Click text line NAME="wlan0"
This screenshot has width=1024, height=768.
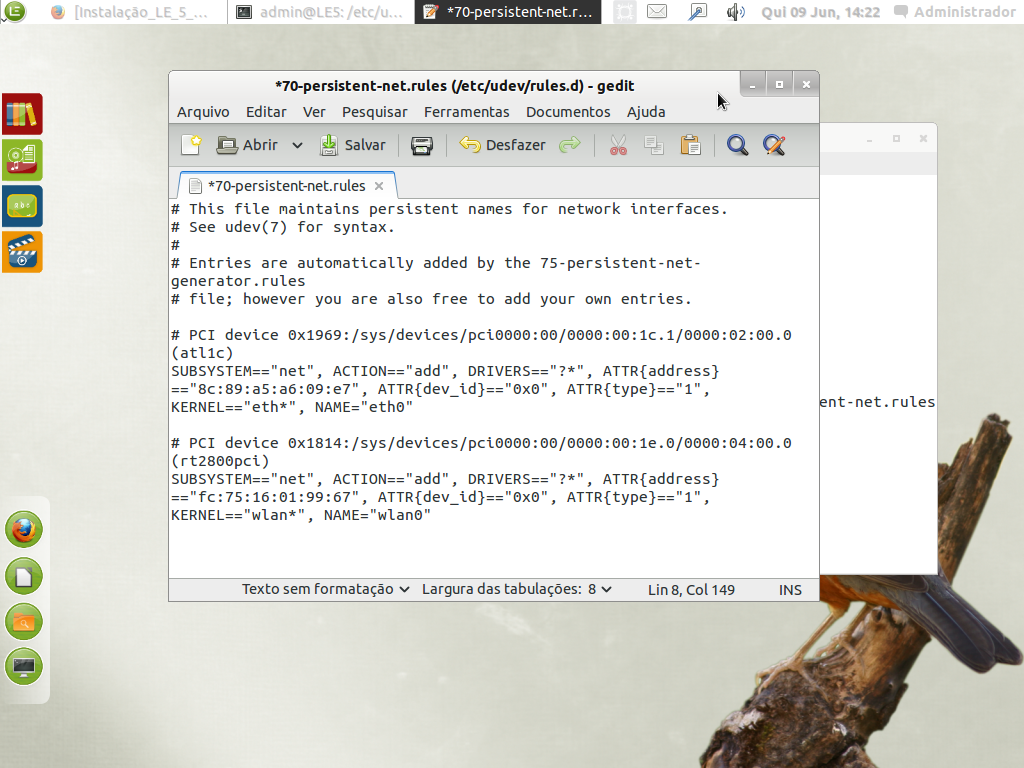301,515
